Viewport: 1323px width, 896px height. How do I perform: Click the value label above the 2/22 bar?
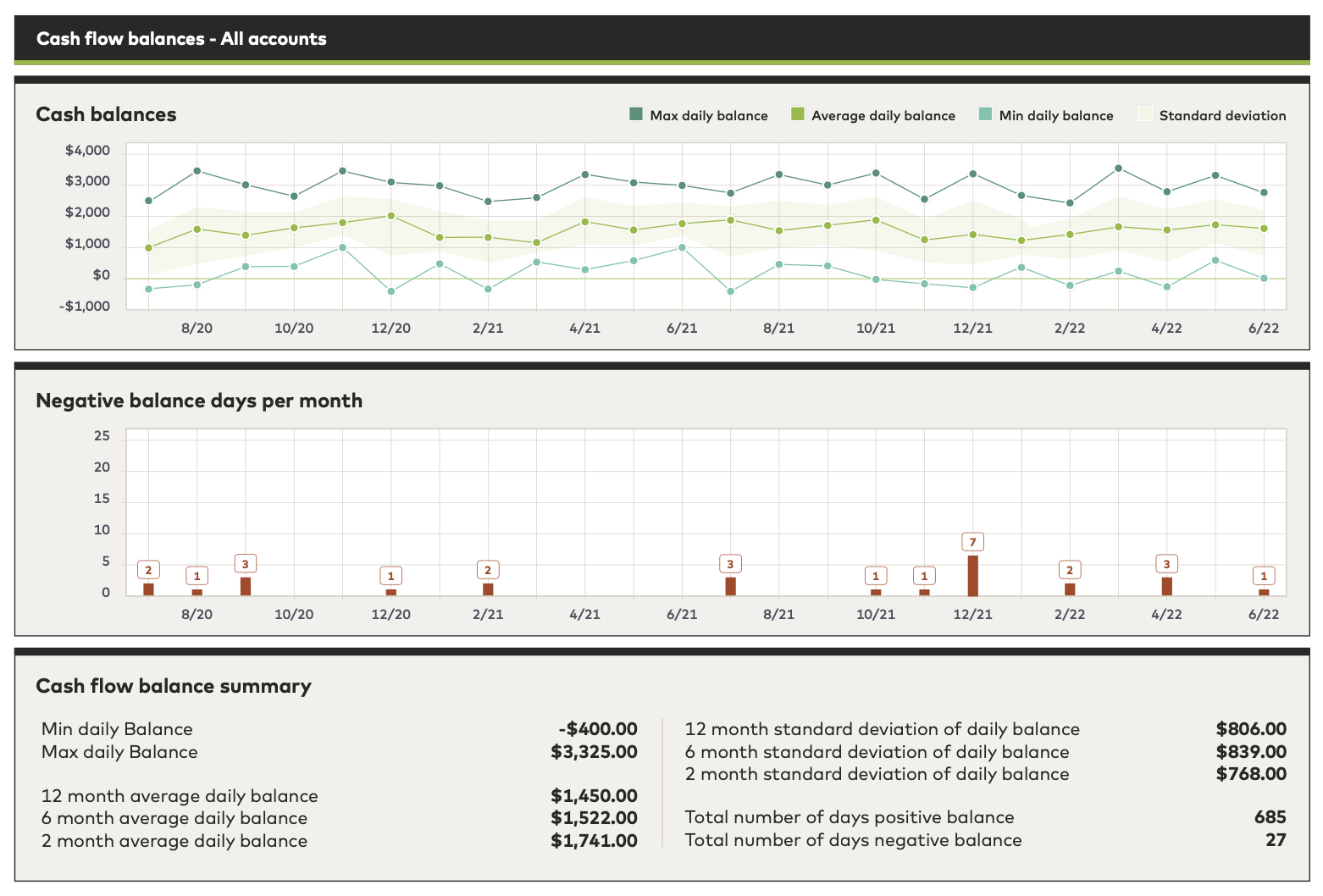[1070, 570]
